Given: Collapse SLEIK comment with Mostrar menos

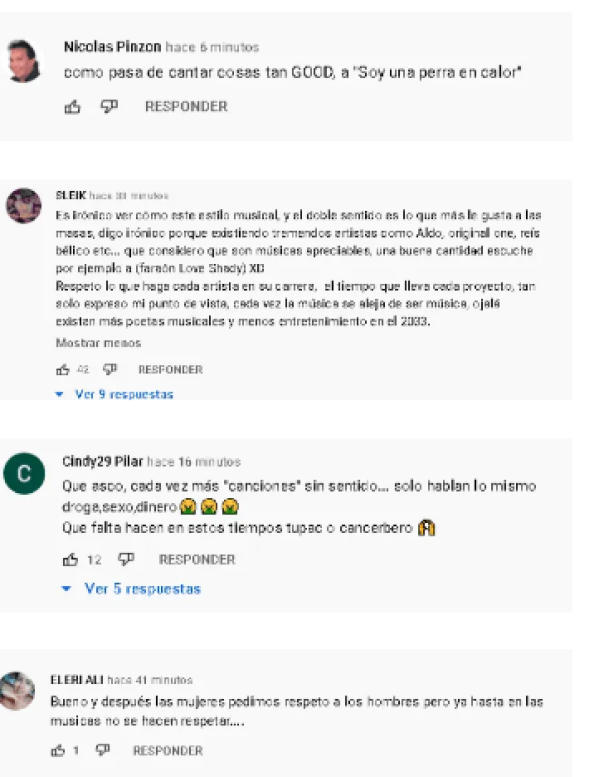Looking at the screenshot, I should point(99,343).
